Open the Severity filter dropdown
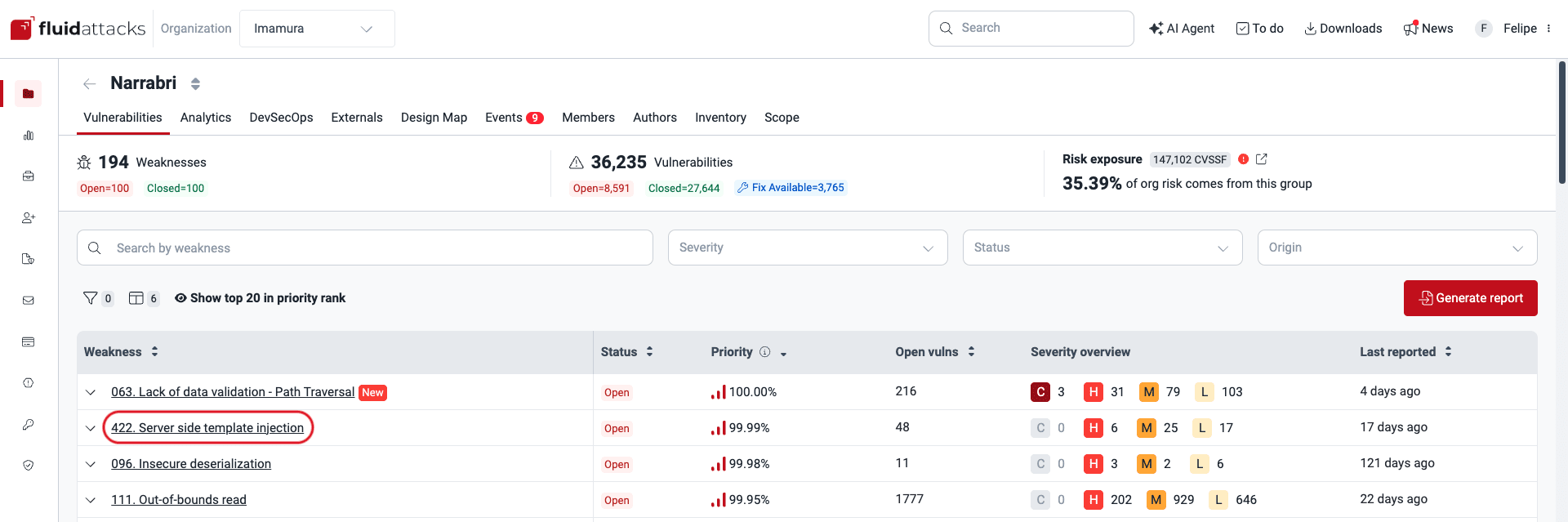Image resolution: width=1568 pixels, height=522 pixels. click(x=807, y=248)
